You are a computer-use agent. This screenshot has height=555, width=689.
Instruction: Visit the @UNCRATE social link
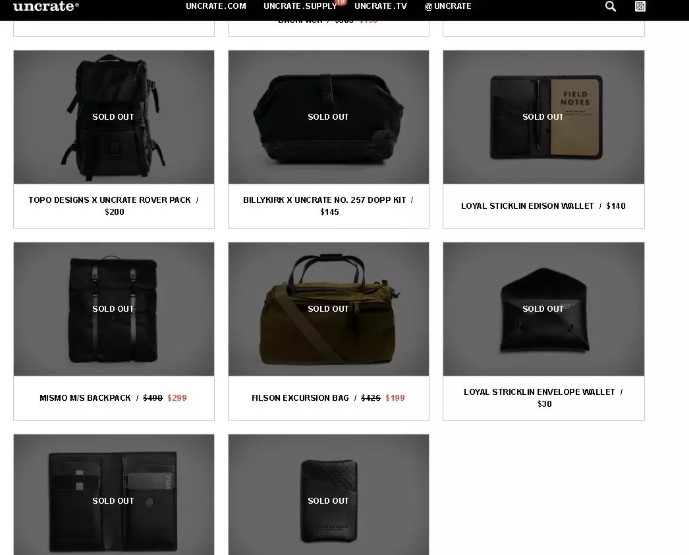tap(448, 6)
